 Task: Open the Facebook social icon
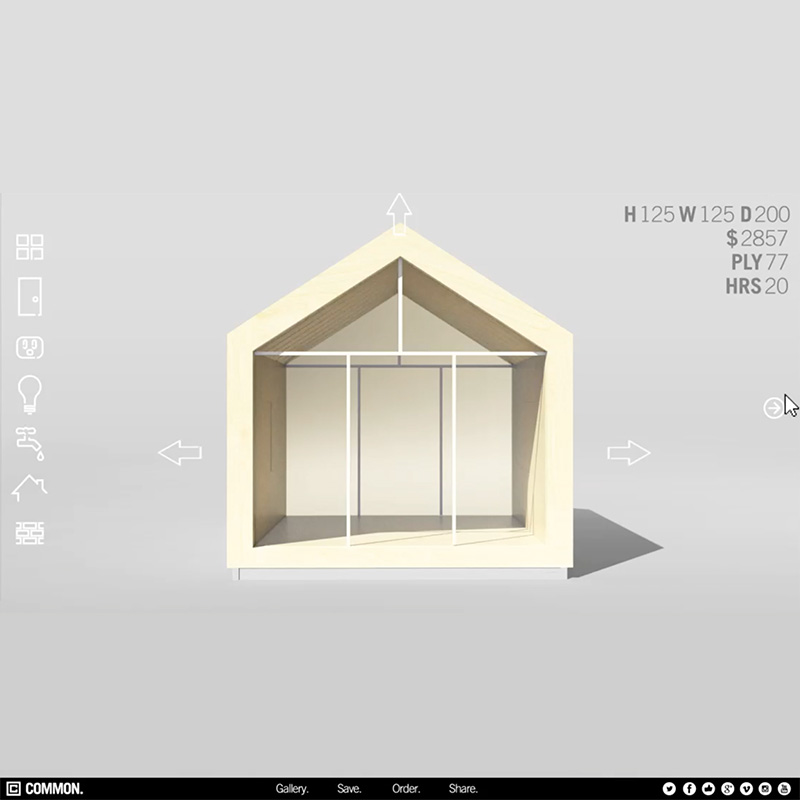pos(689,789)
